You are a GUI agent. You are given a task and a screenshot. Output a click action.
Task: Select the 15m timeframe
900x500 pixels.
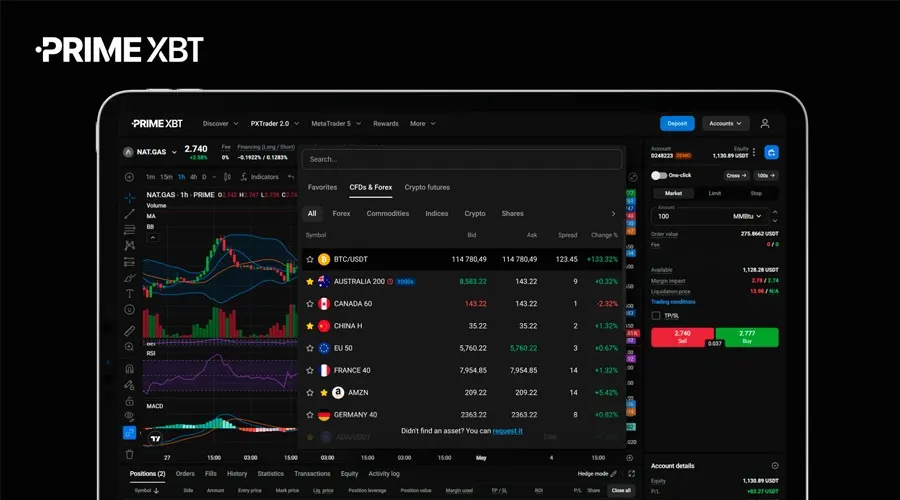coord(166,177)
